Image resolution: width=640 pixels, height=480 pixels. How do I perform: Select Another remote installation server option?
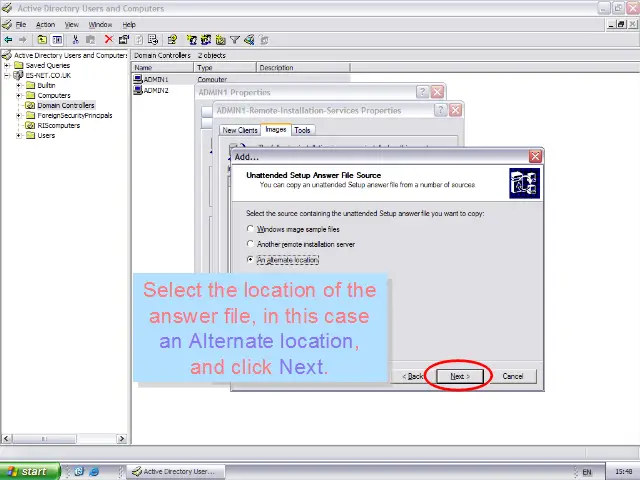[250, 244]
